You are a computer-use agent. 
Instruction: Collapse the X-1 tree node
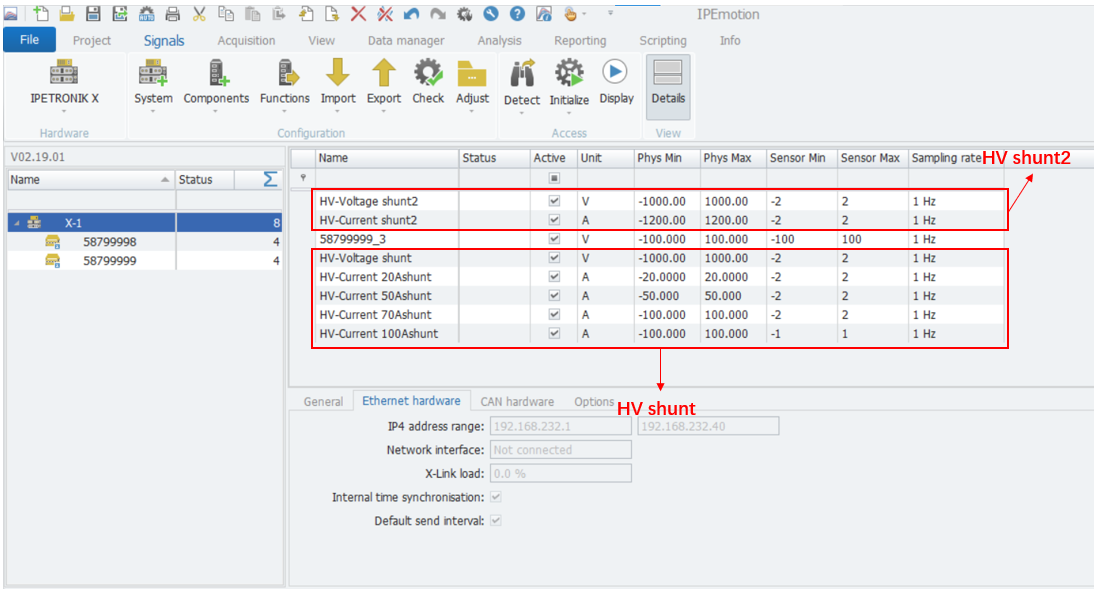tap(17, 223)
